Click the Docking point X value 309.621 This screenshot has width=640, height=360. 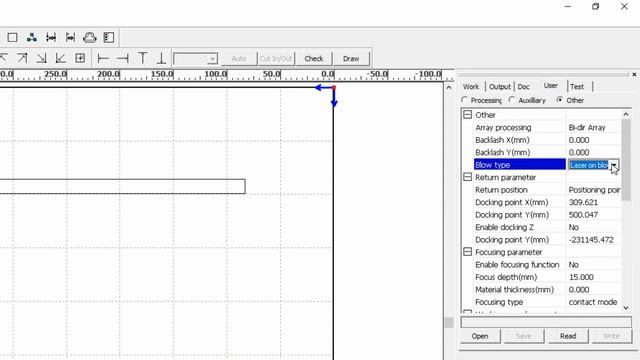point(583,202)
